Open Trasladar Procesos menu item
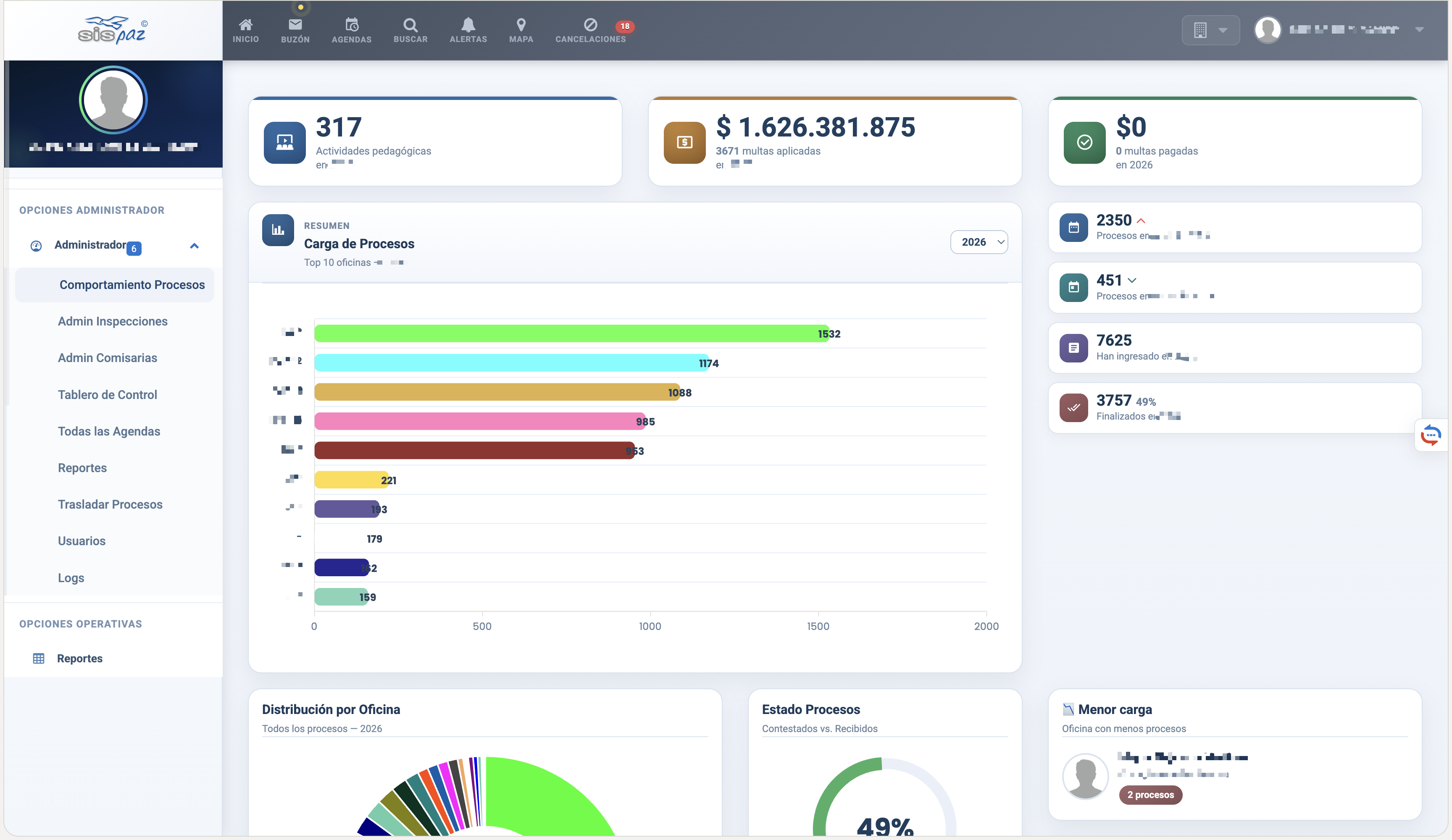 tap(110, 505)
